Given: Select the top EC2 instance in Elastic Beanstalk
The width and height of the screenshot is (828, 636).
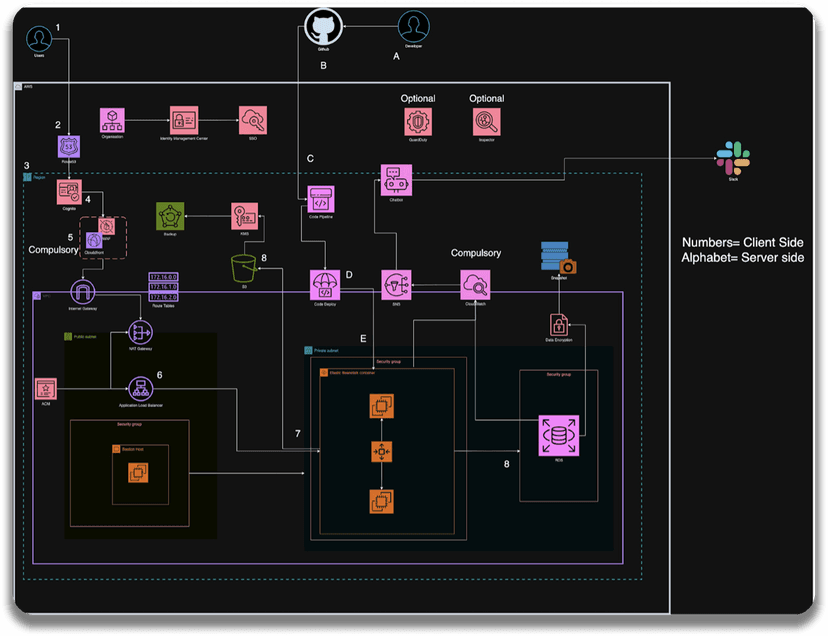Looking at the screenshot, I should pyautogui.click(x=381, y=406).
